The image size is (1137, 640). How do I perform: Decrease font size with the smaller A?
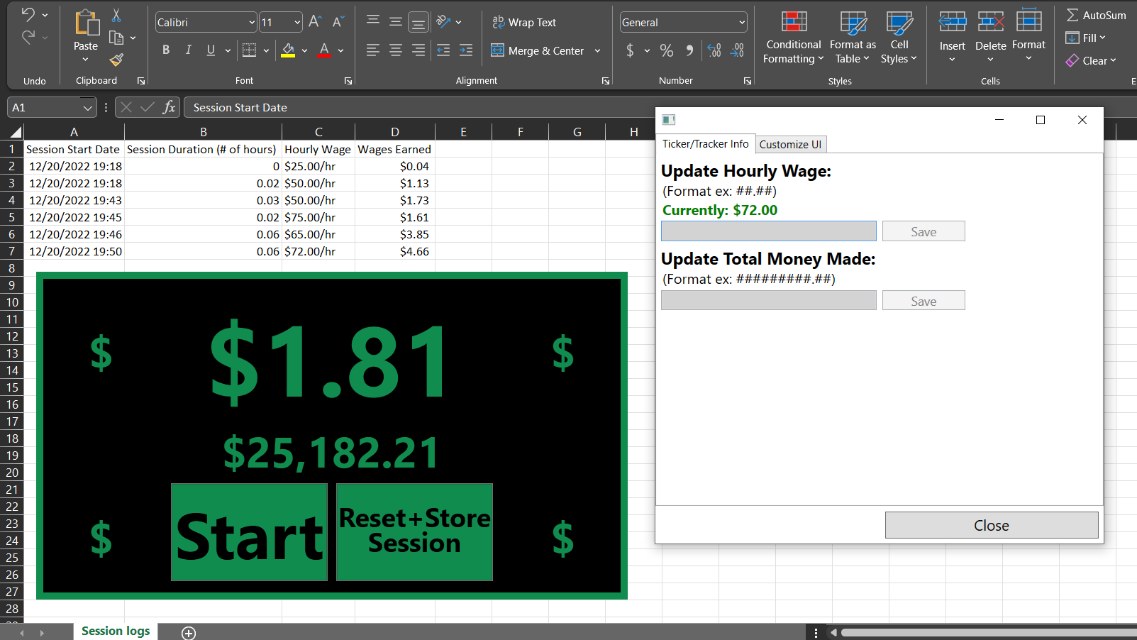click(338, 22)
